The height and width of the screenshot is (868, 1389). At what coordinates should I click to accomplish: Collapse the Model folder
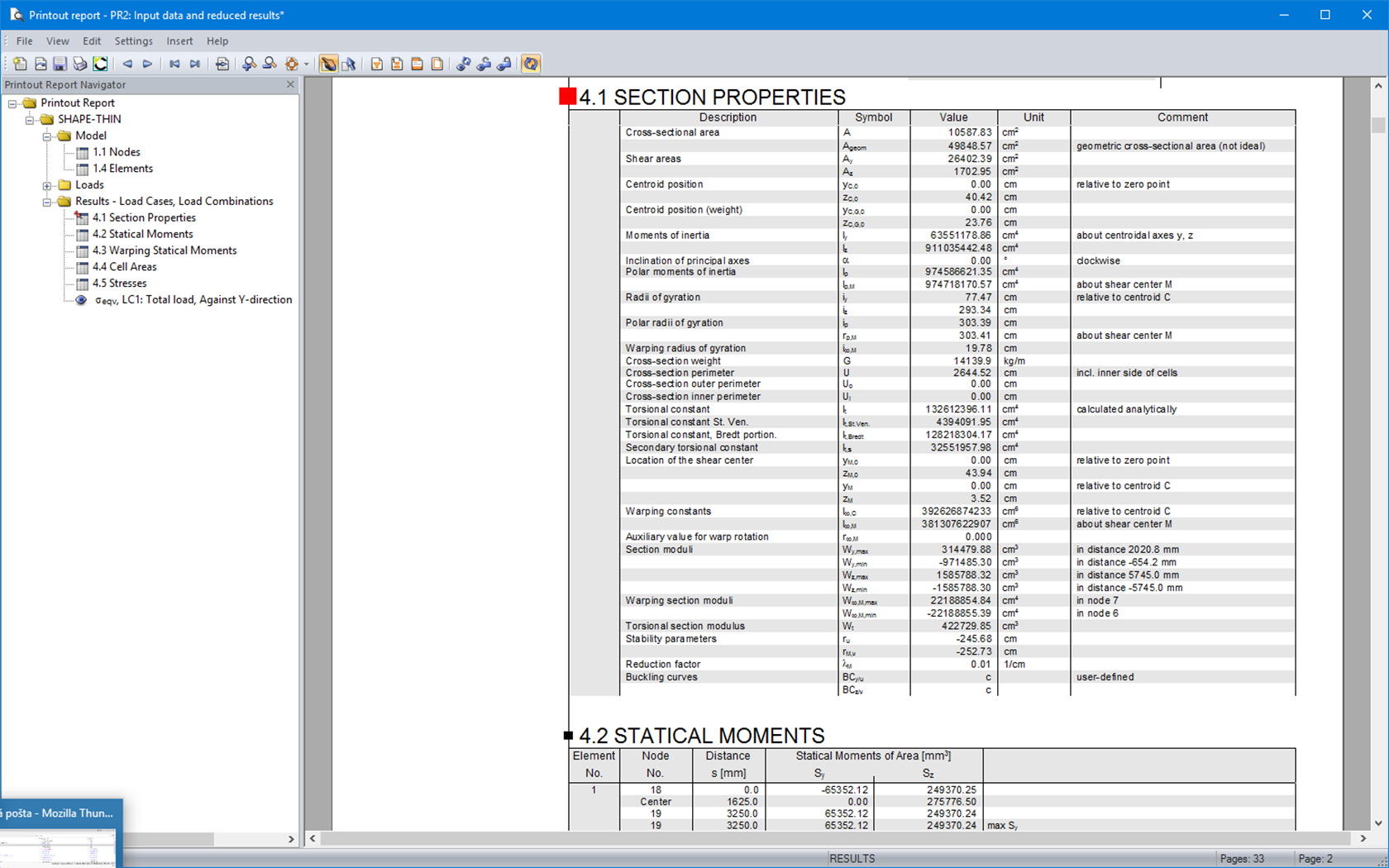point(47,136)
